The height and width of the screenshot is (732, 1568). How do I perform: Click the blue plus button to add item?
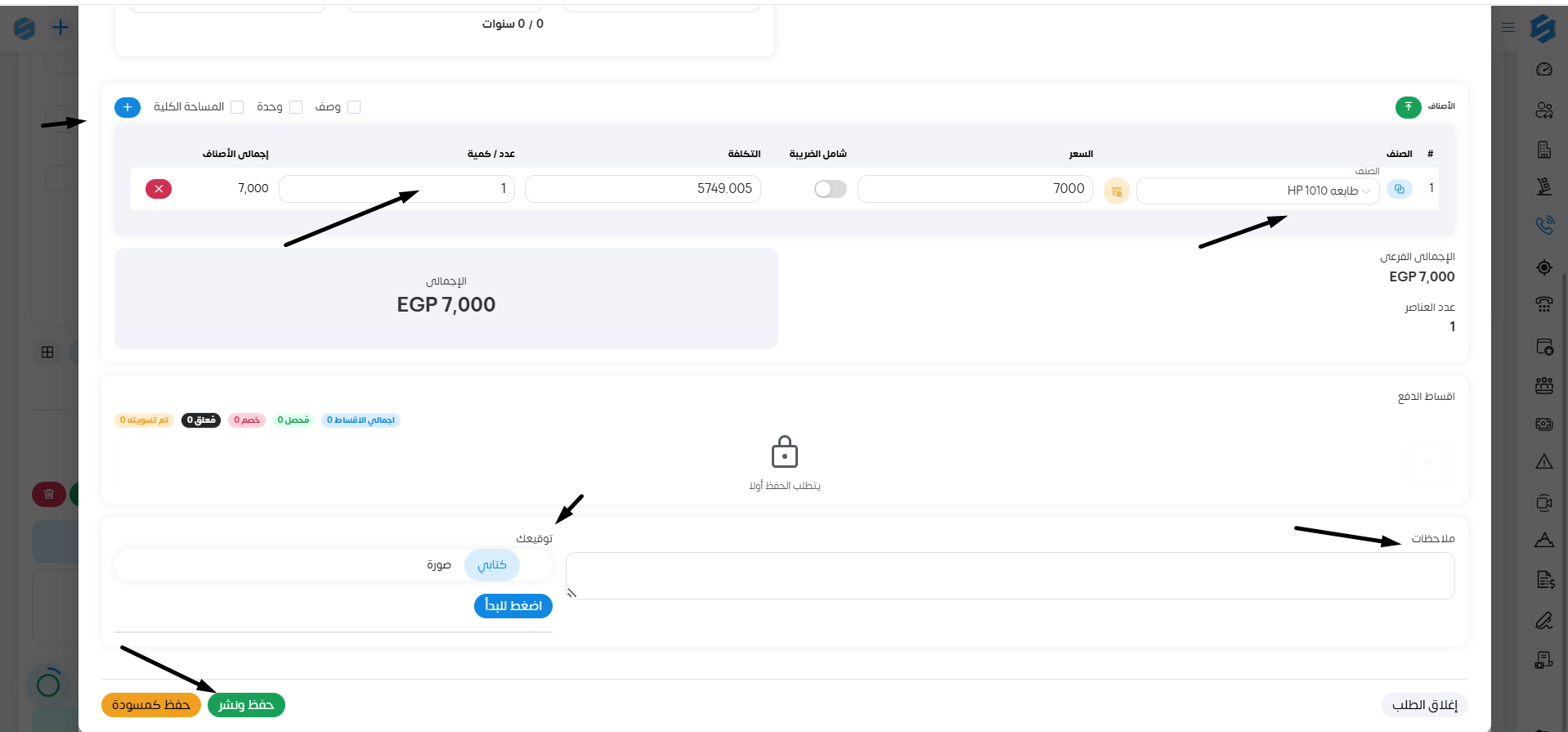tap(128, 107)
